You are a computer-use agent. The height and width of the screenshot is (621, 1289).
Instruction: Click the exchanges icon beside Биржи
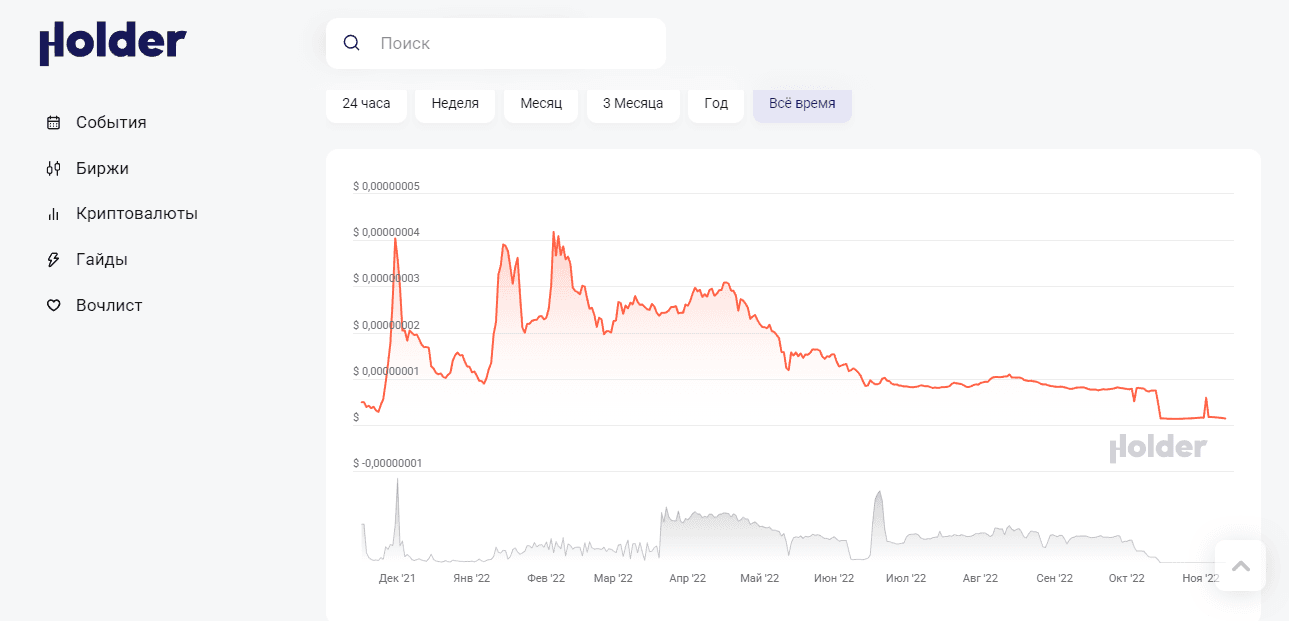54,169
